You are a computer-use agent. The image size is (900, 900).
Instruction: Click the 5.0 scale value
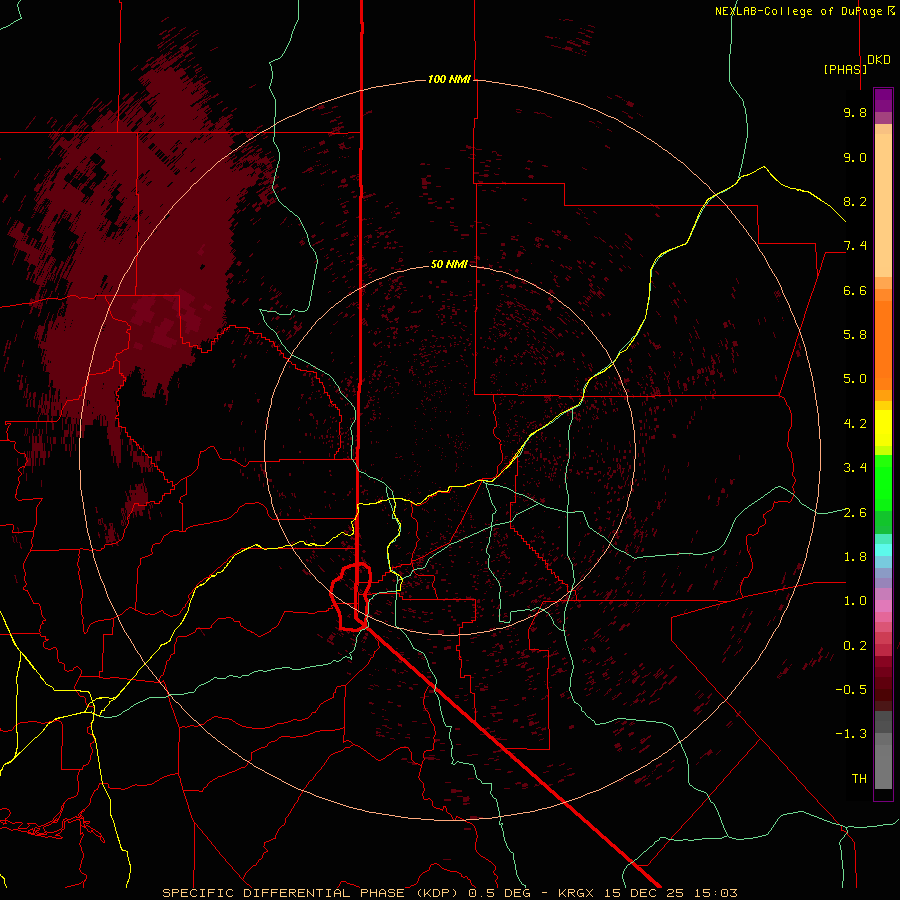[x=855, y=379]
